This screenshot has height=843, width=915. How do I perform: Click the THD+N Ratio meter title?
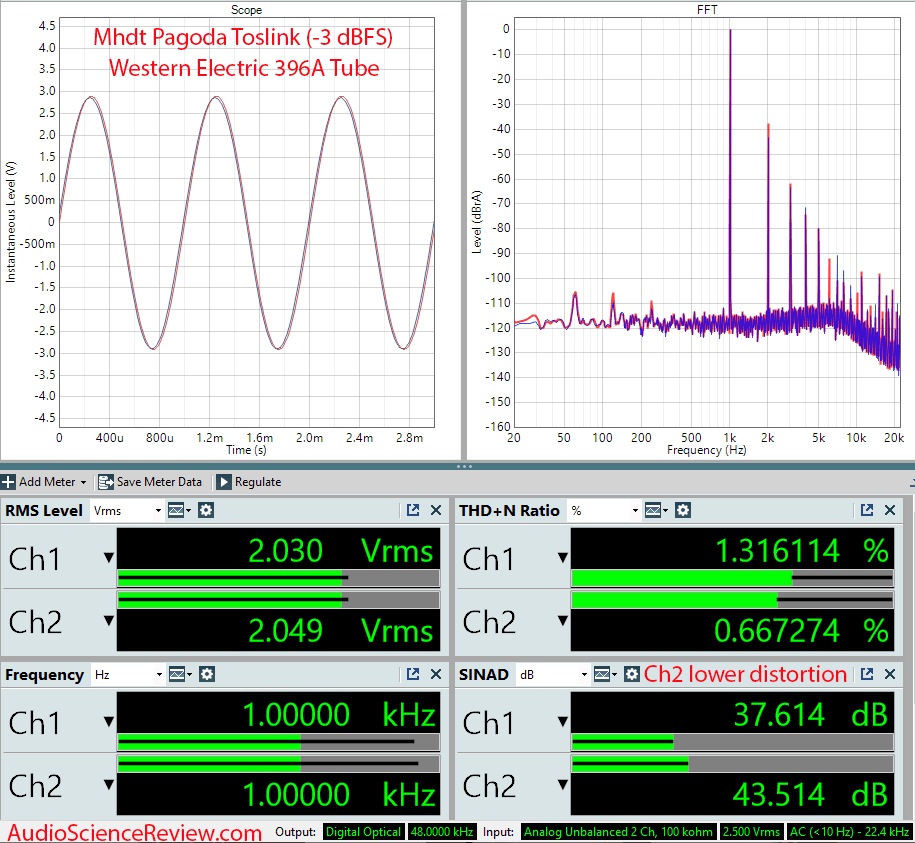pyautogui.click(x=509, y=510)
